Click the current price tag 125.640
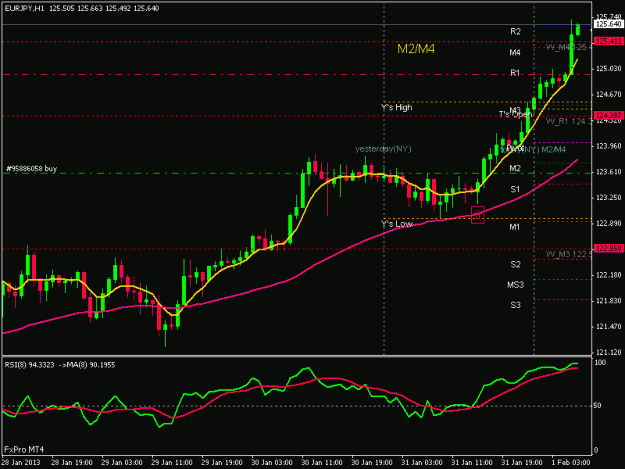 pyautogui.click(x=608, y=24)
